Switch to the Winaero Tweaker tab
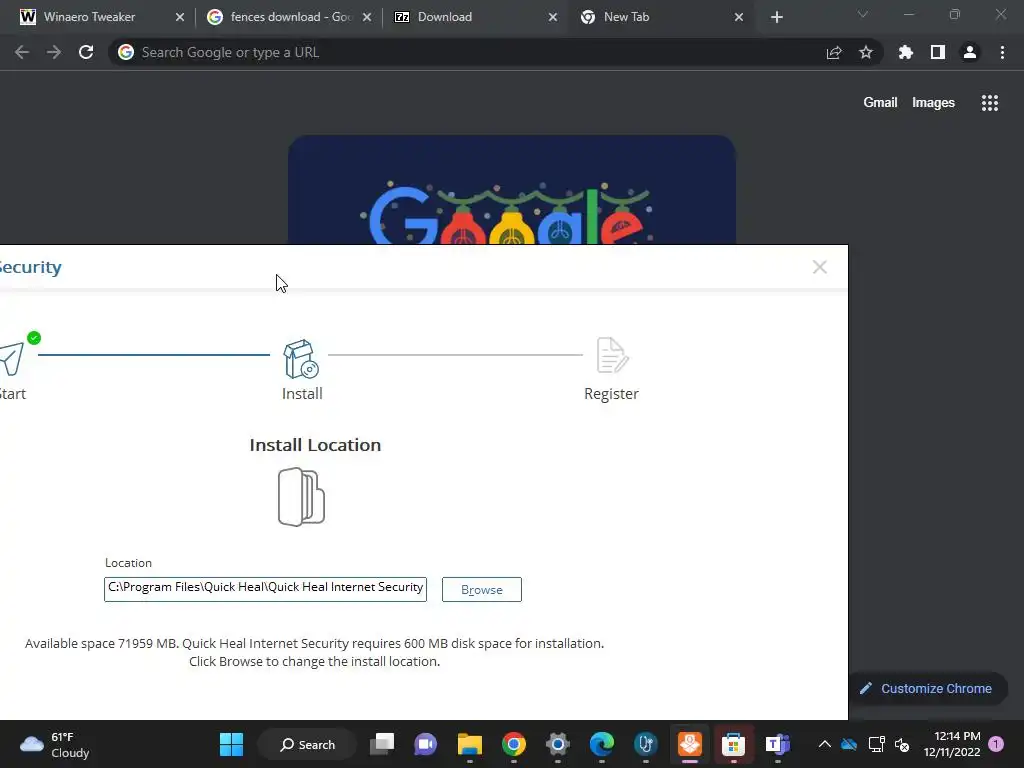1024x768 pixels. [x=89, y=17]
